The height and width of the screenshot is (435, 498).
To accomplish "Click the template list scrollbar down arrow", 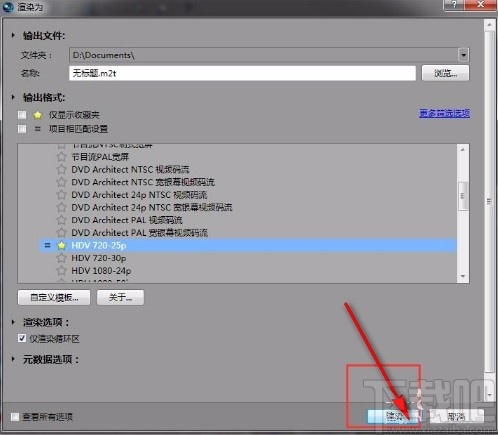I will (x=463, y=276).
